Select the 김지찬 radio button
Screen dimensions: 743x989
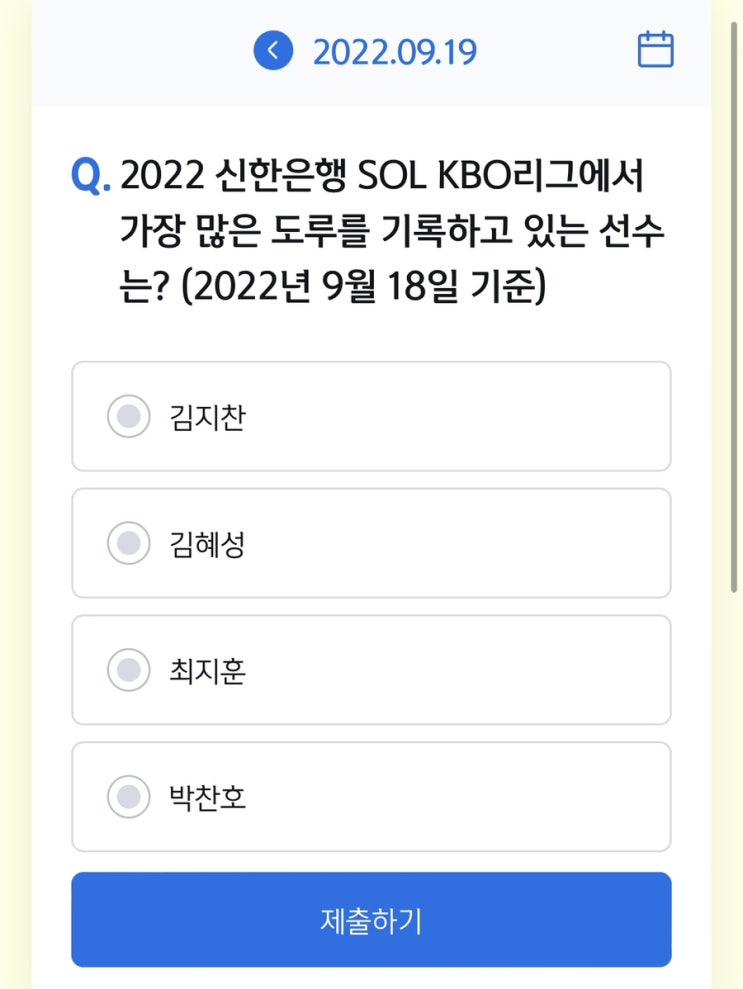[128, 416]
